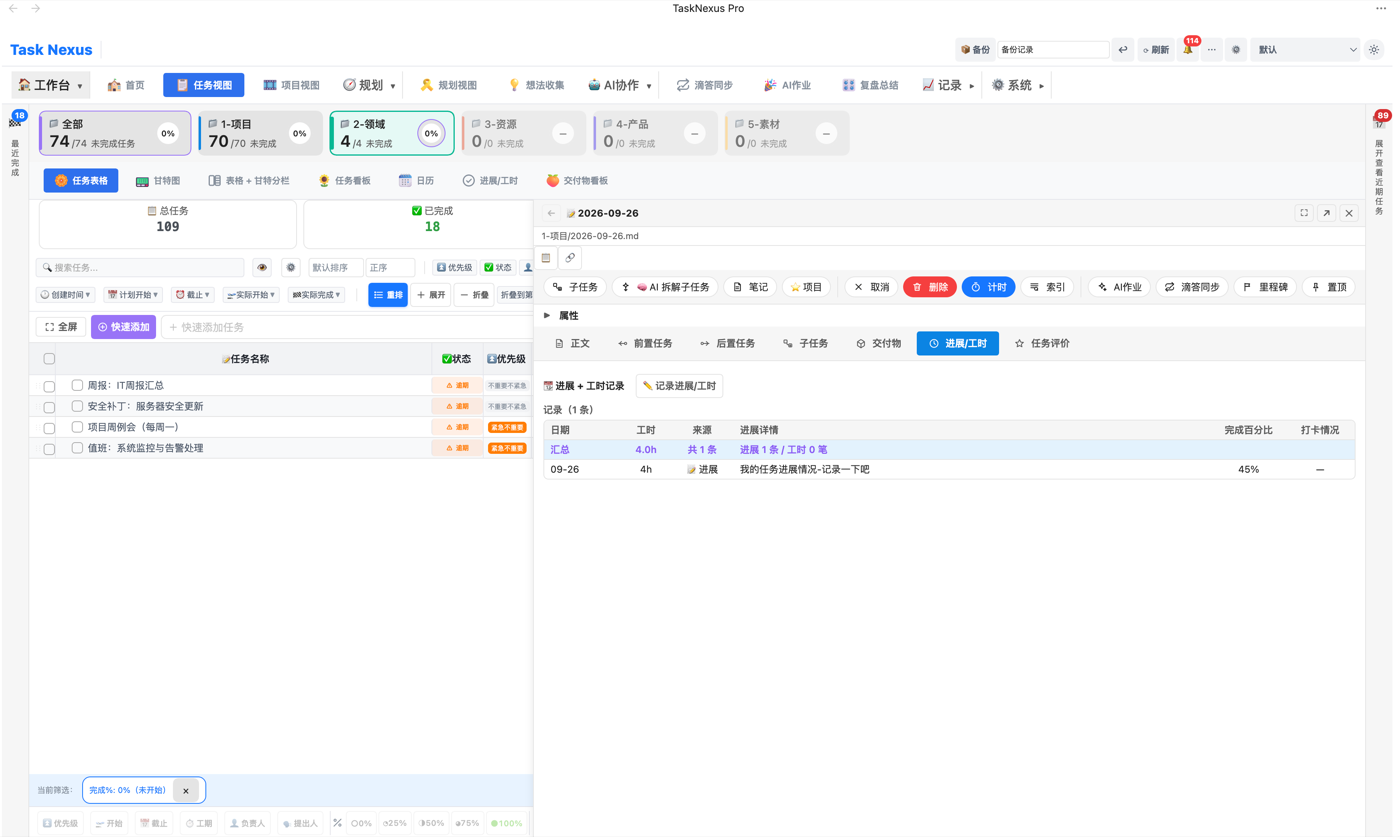The width and height of the screenshot is (1400, 837).
Task: Open the task detail in a new window arrow
Action: point(1326,213)
